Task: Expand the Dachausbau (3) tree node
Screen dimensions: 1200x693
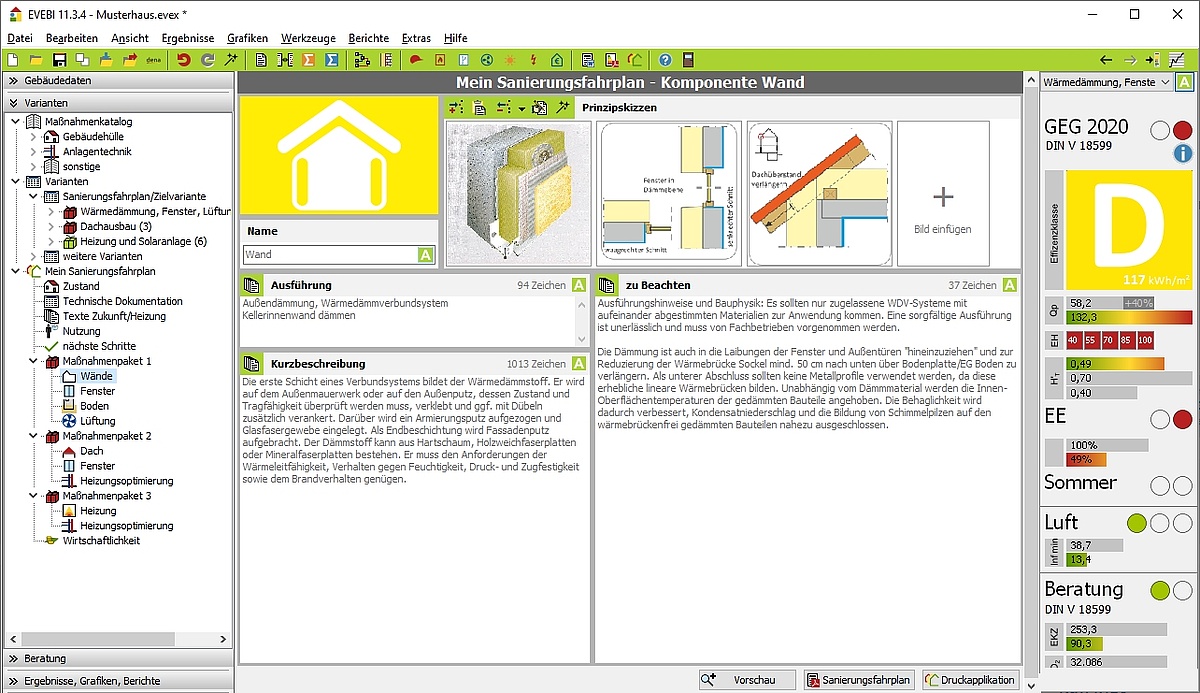Action: point(51,227)
